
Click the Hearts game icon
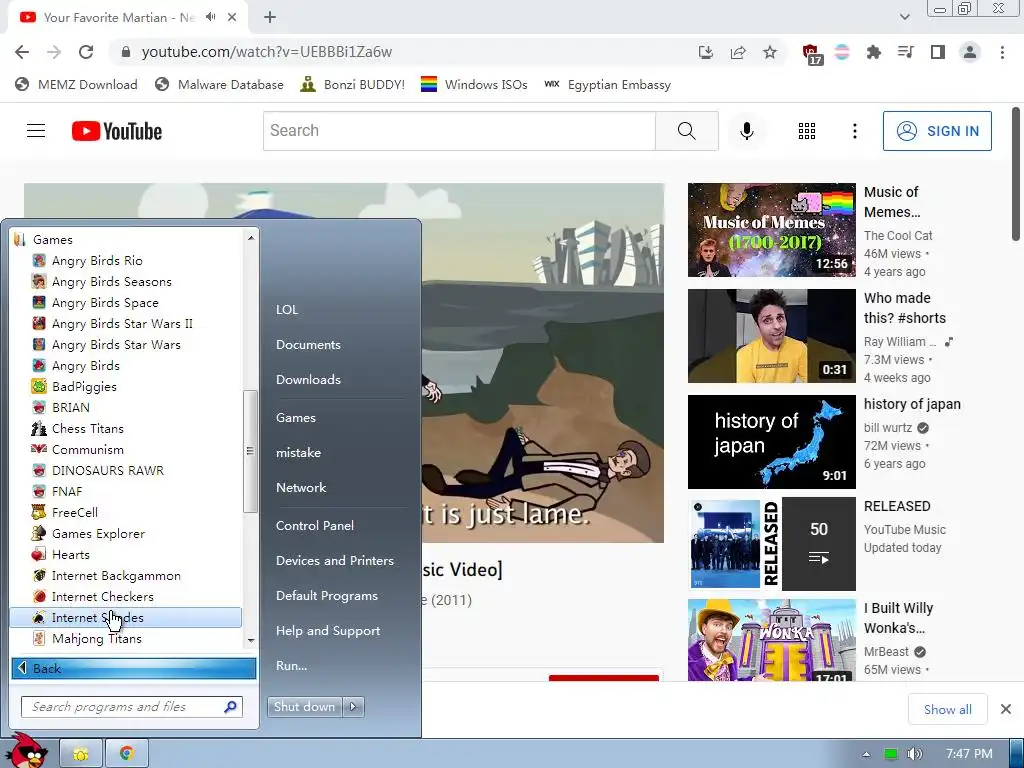coord(39,554)
